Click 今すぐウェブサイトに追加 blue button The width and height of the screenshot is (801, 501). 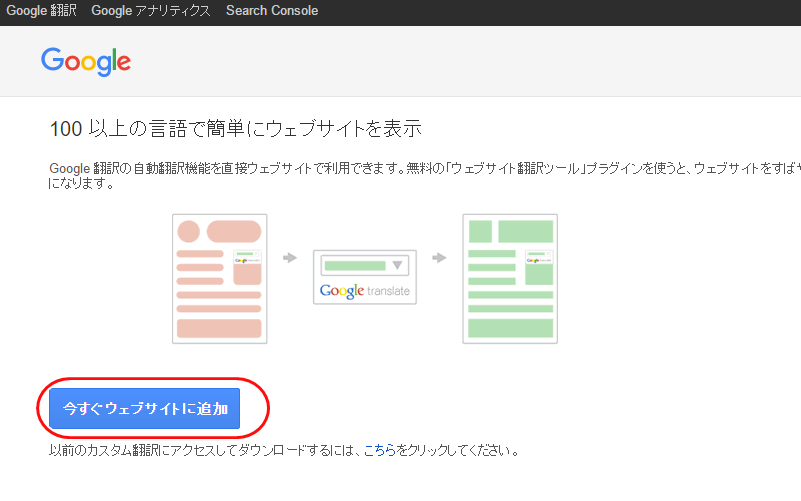pos(145,409)
